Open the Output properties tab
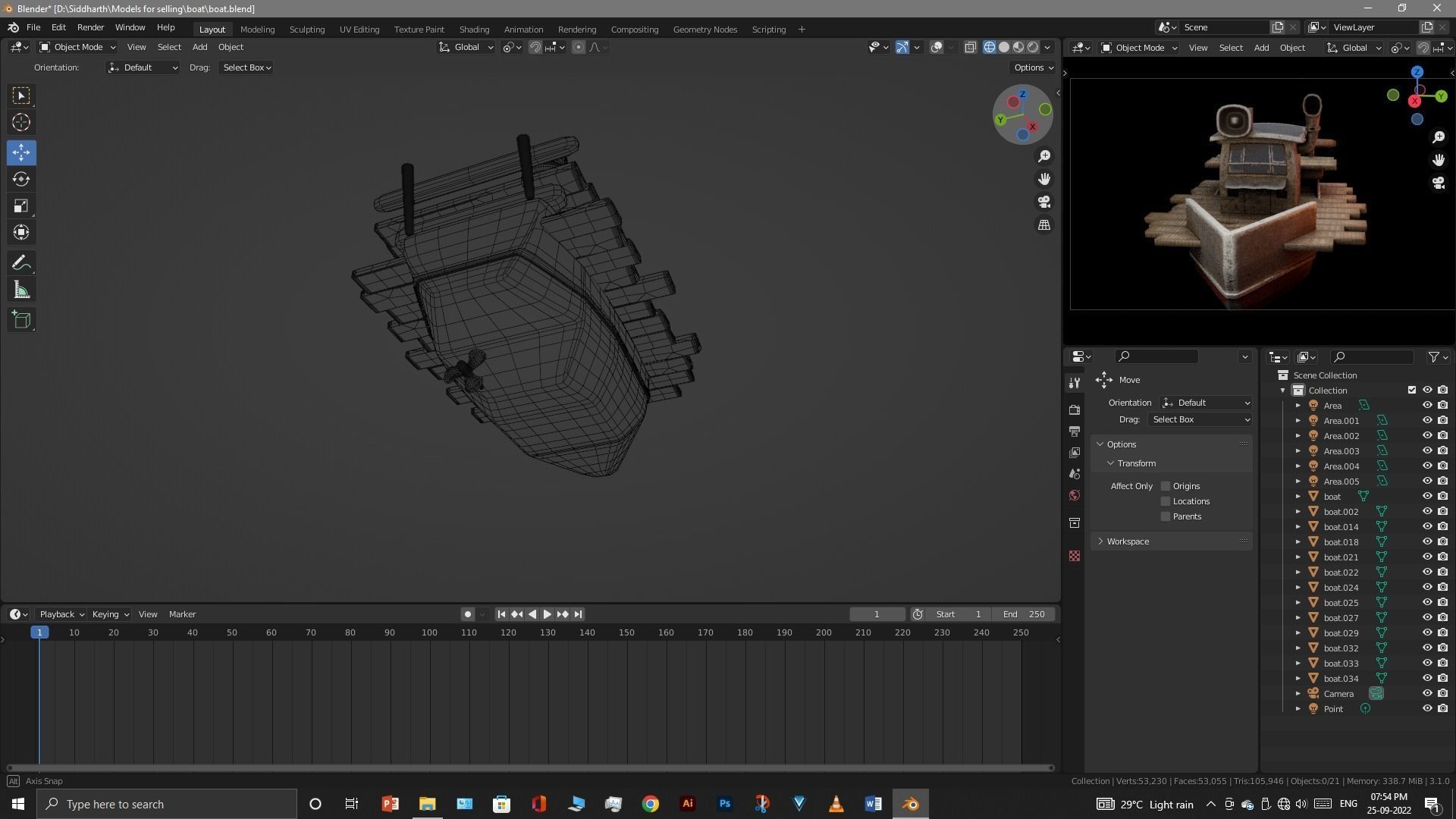 coord(1074,431)
